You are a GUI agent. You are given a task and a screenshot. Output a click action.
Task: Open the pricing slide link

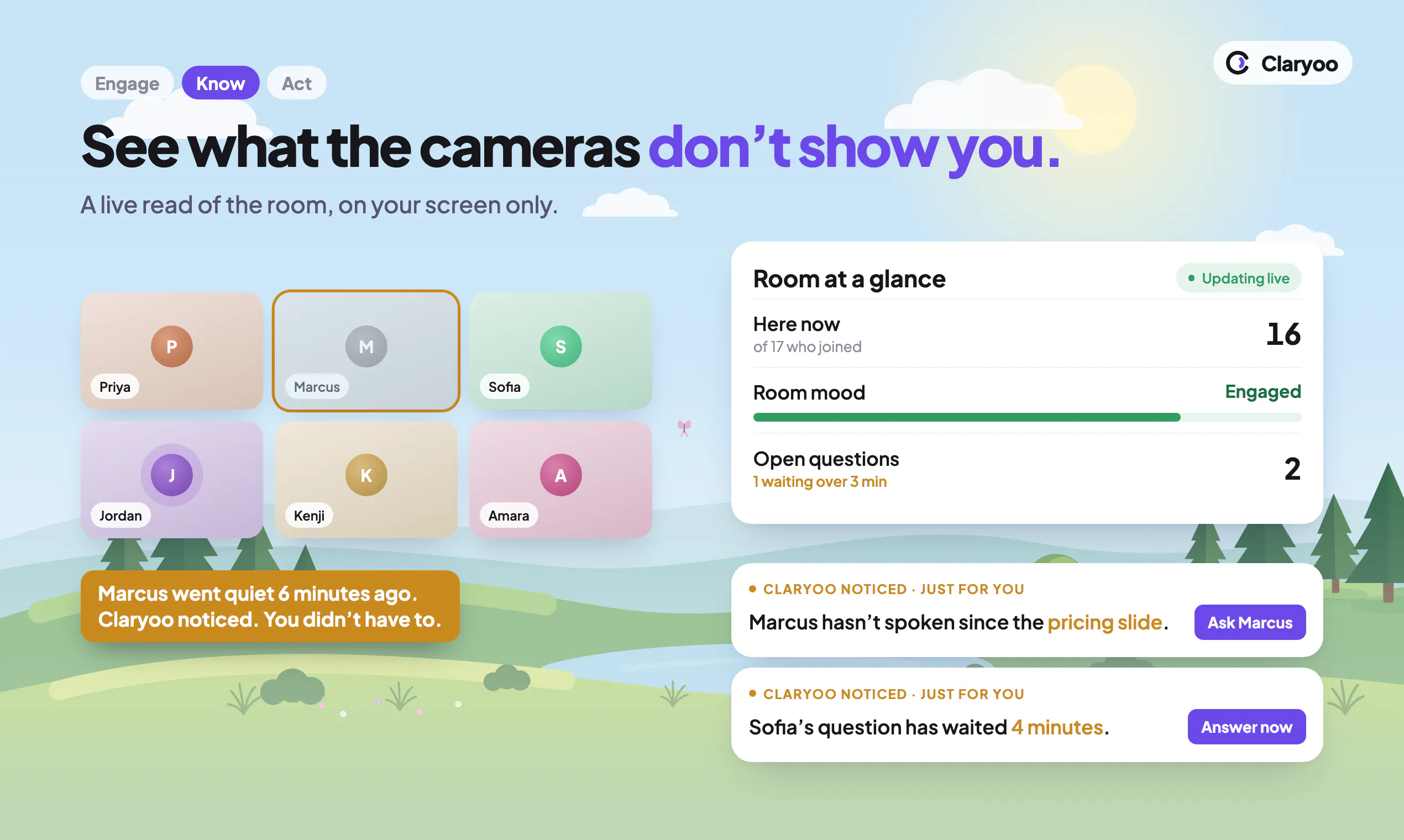1104,623
